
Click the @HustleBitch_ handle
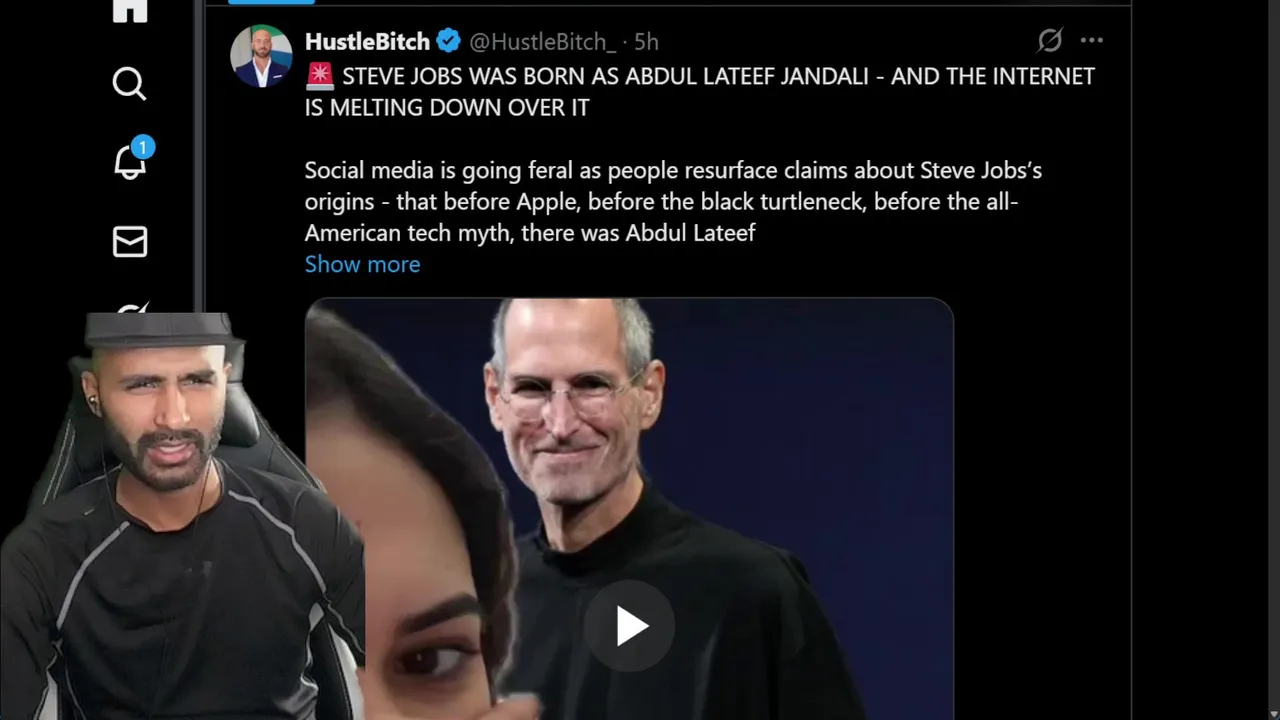(x=542, y=41)
